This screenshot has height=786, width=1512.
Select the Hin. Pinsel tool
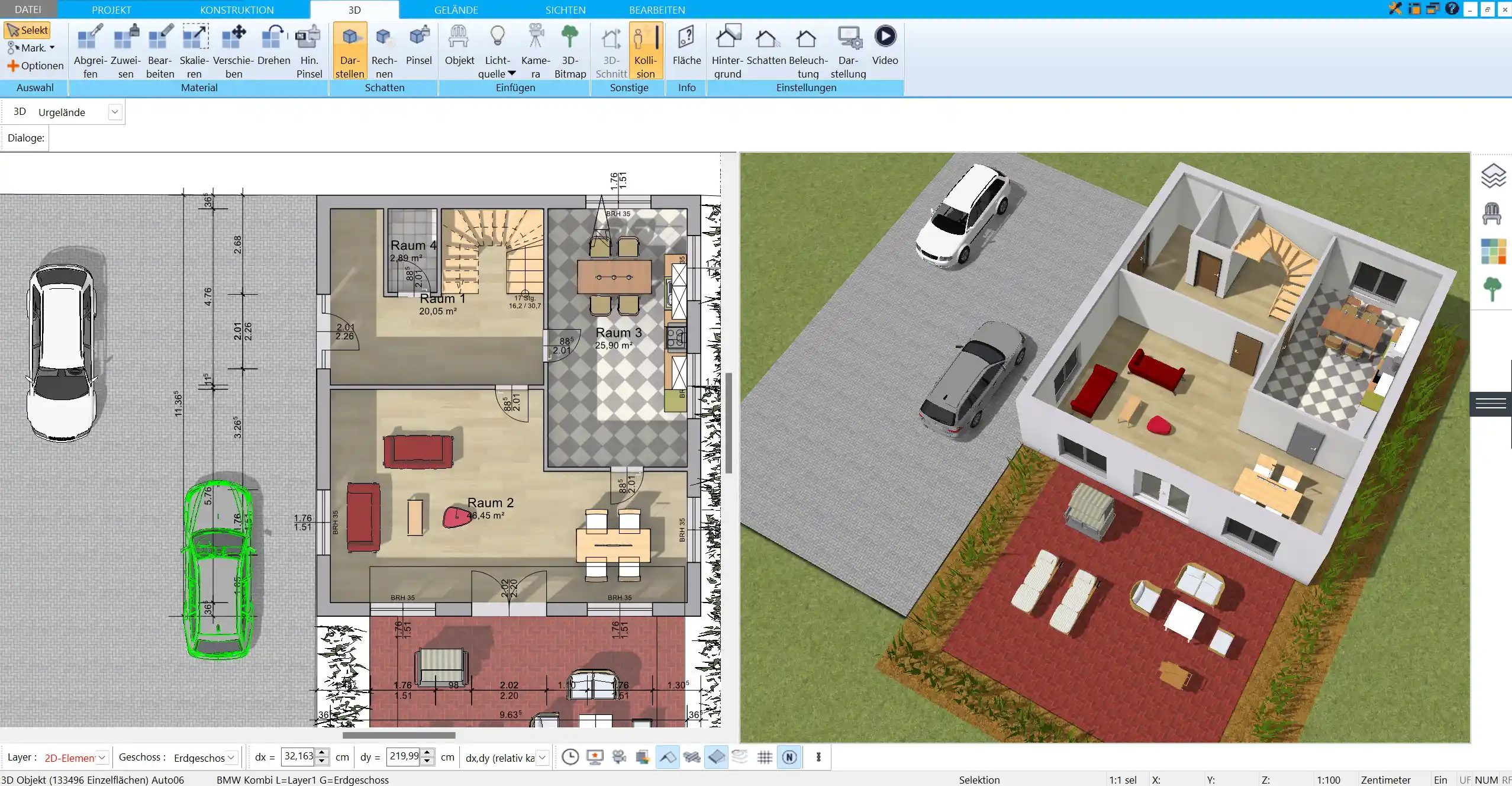coord(309,51)
